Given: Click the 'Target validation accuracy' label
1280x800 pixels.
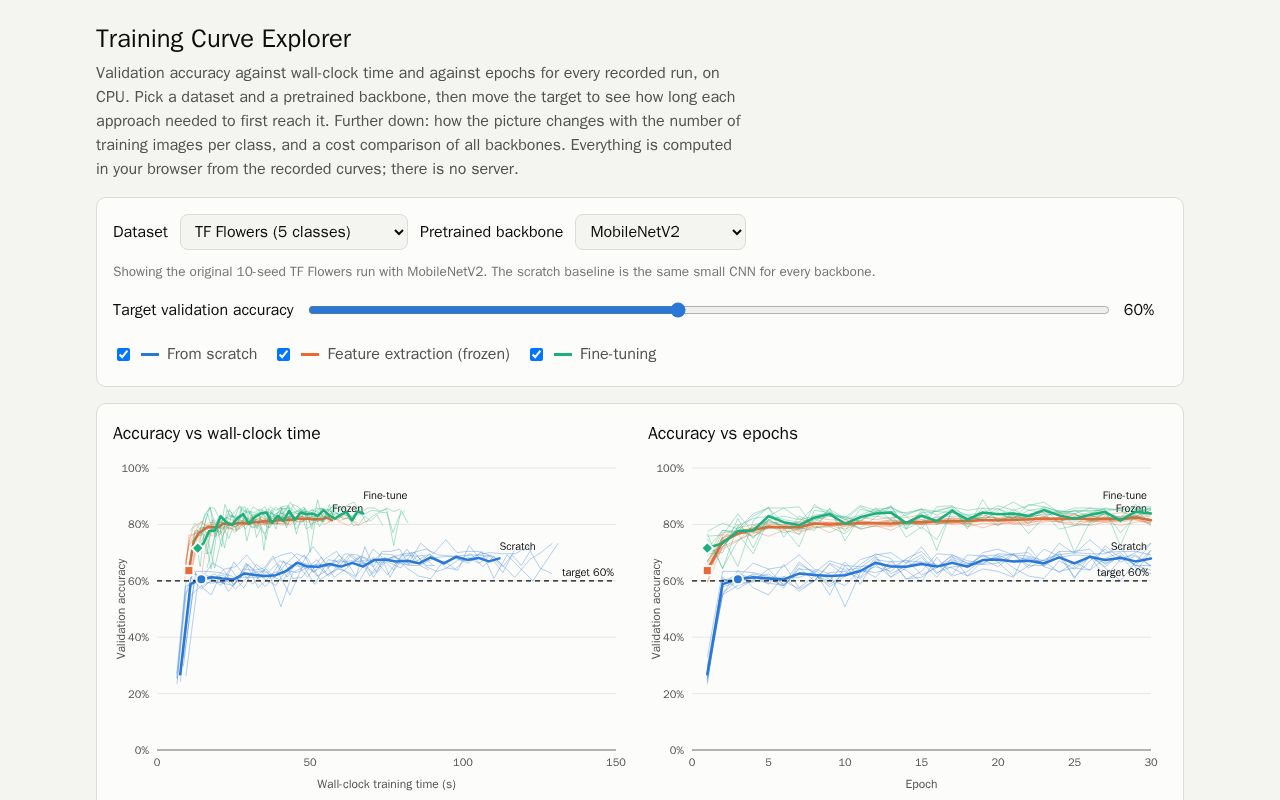Looking at the screenshot, I should 203,310.
